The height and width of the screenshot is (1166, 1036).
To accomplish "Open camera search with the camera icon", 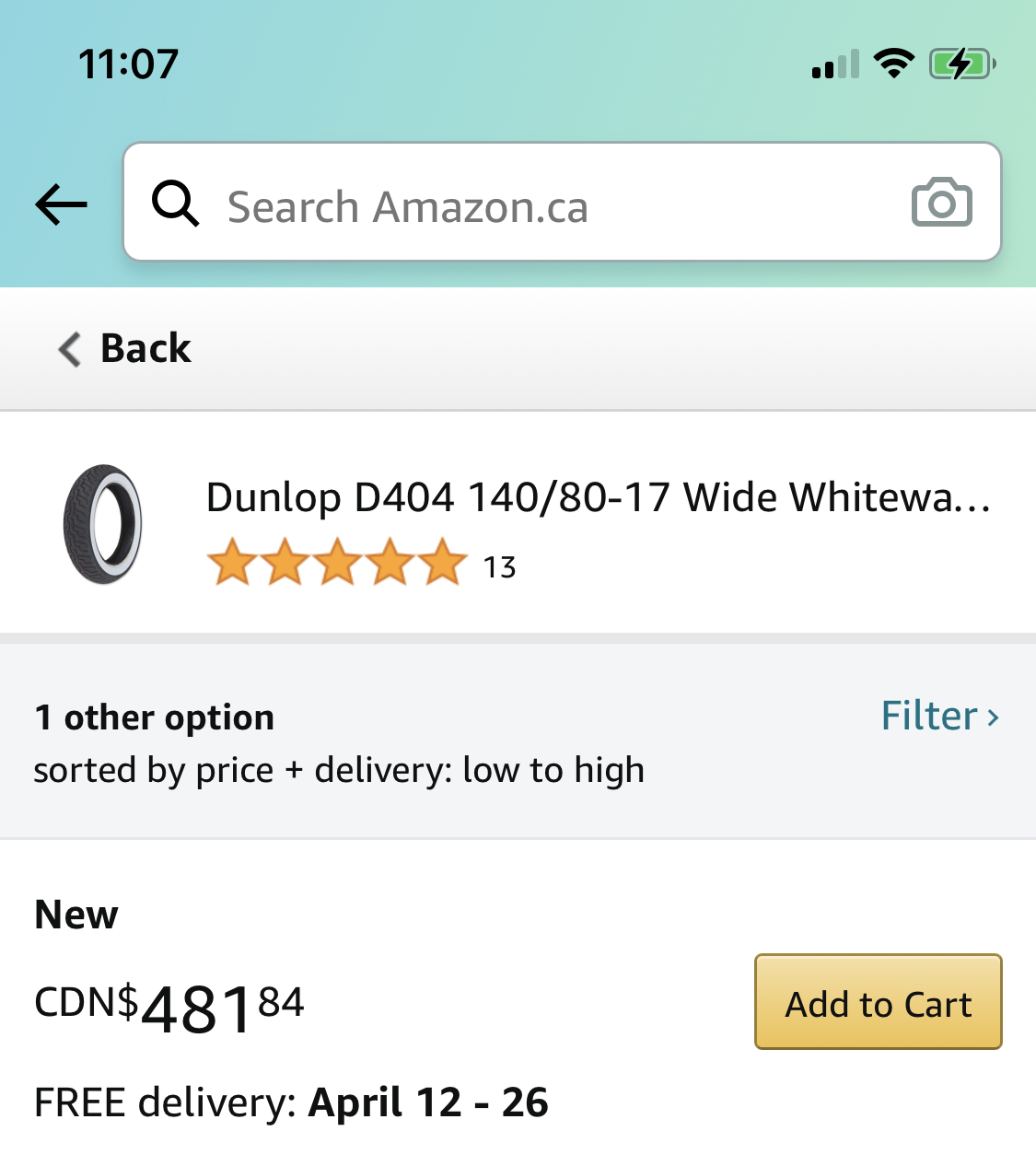I will coord(941,202).
